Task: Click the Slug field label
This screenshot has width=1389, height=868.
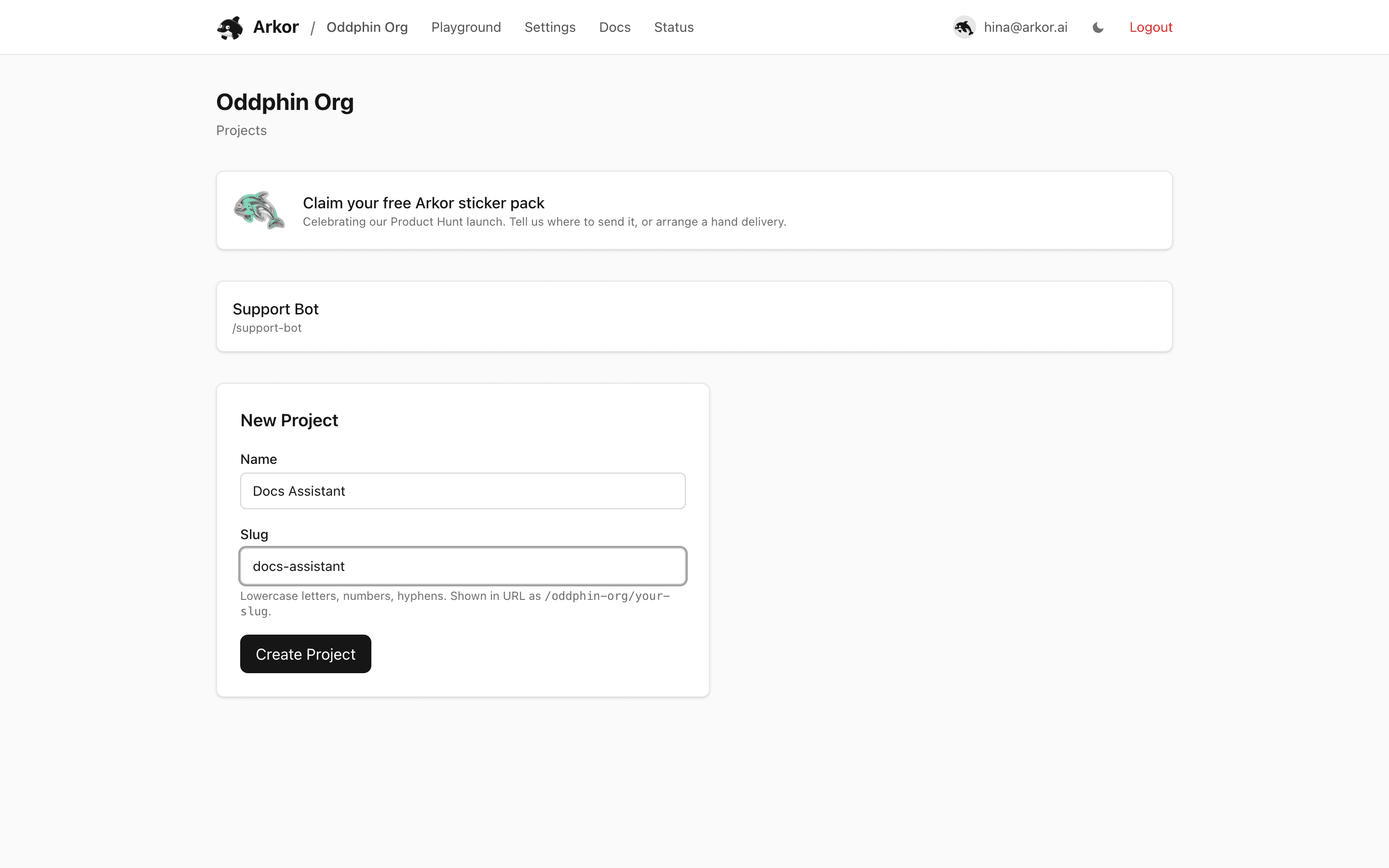Action: (254, 534)
